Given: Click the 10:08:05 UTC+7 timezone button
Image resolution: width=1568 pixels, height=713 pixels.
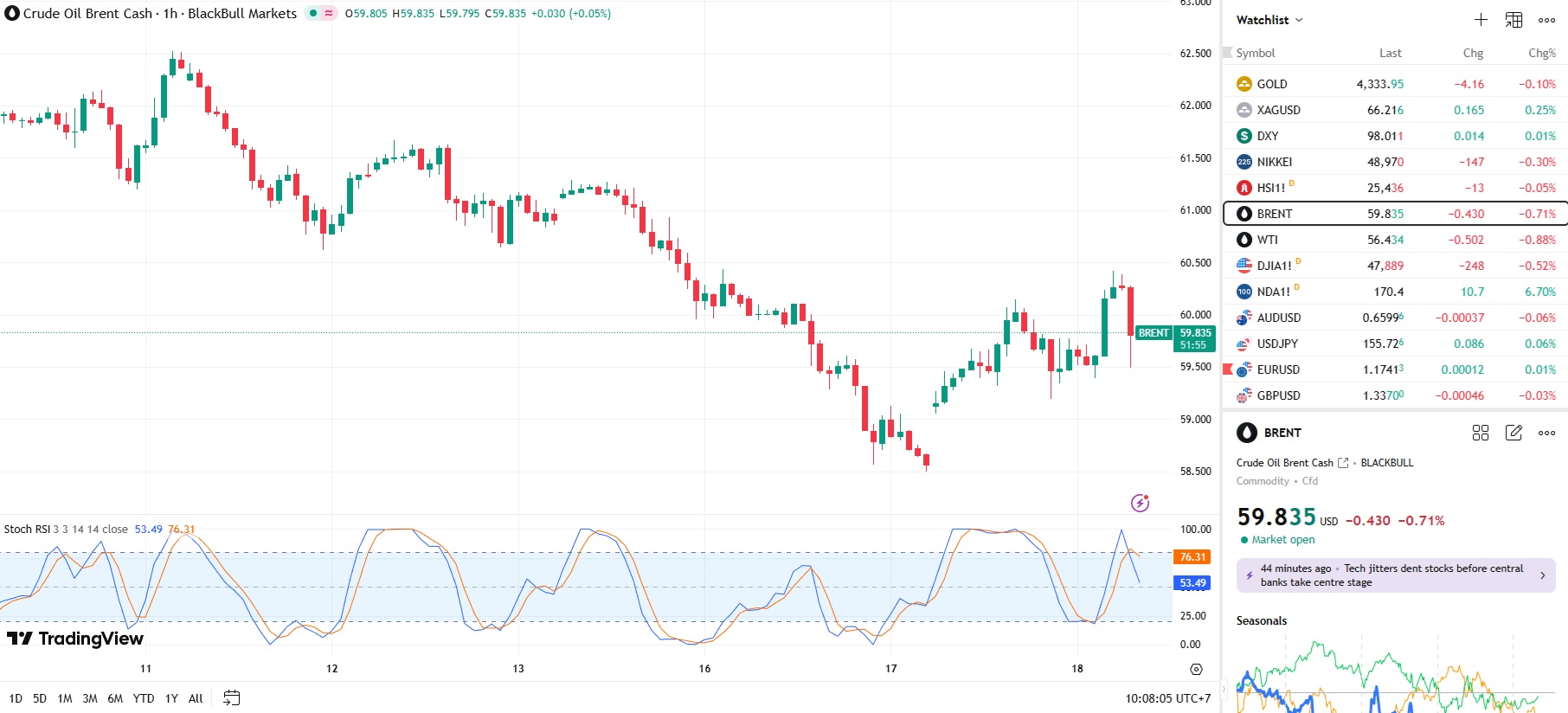Looking at the screenshot, I should click(1167, 698).
